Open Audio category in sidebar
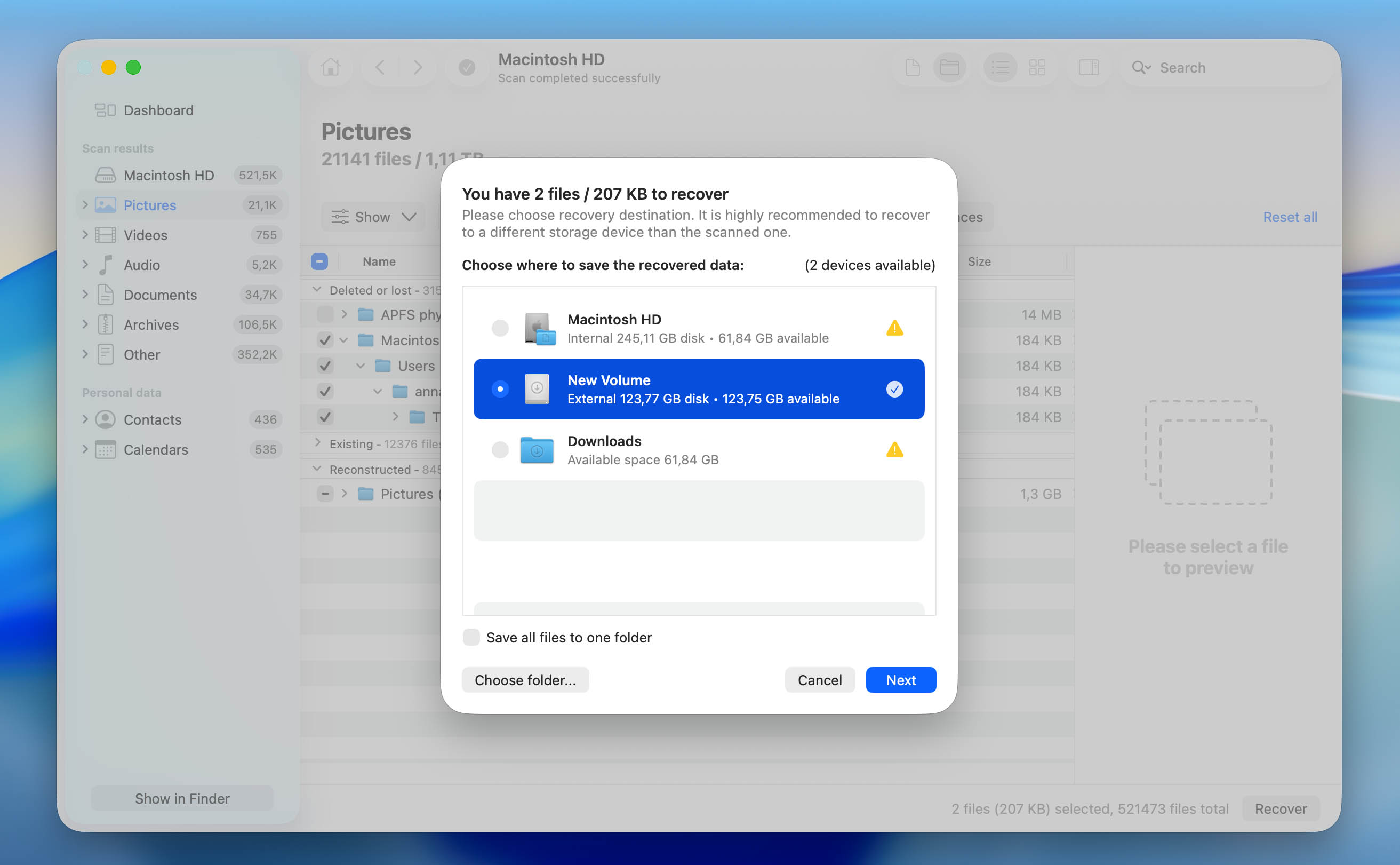The height and width of the screenshot is (865, 1400). point(182,264)
